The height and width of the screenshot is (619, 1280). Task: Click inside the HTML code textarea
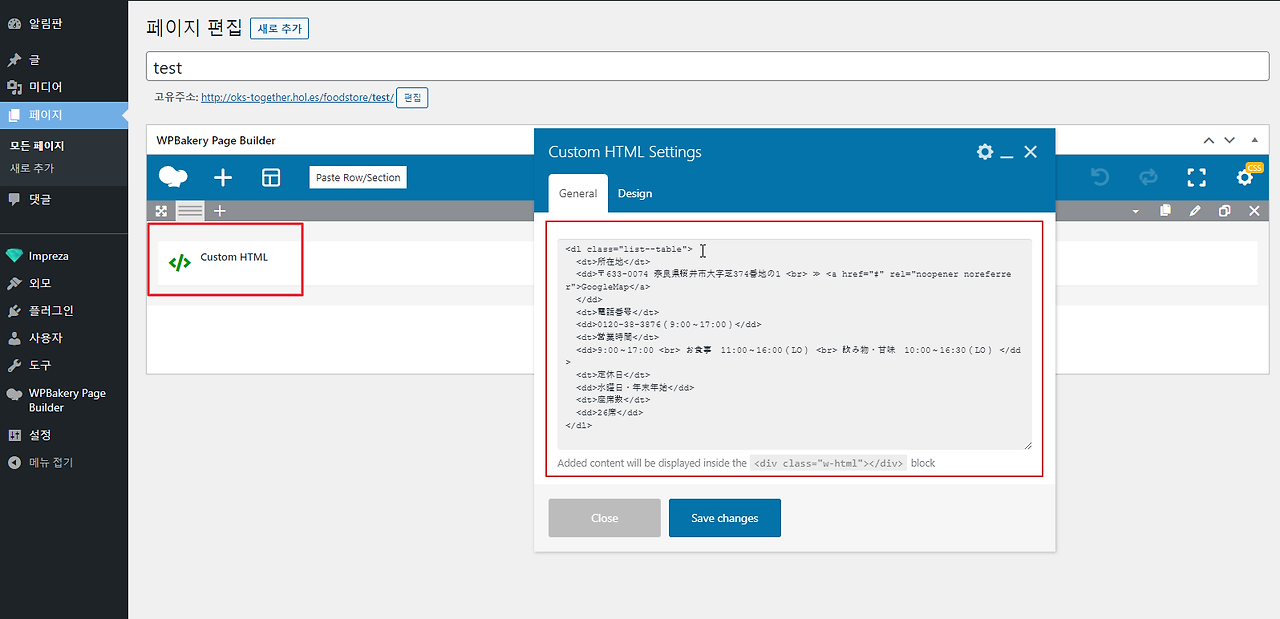tap(795, 344)
